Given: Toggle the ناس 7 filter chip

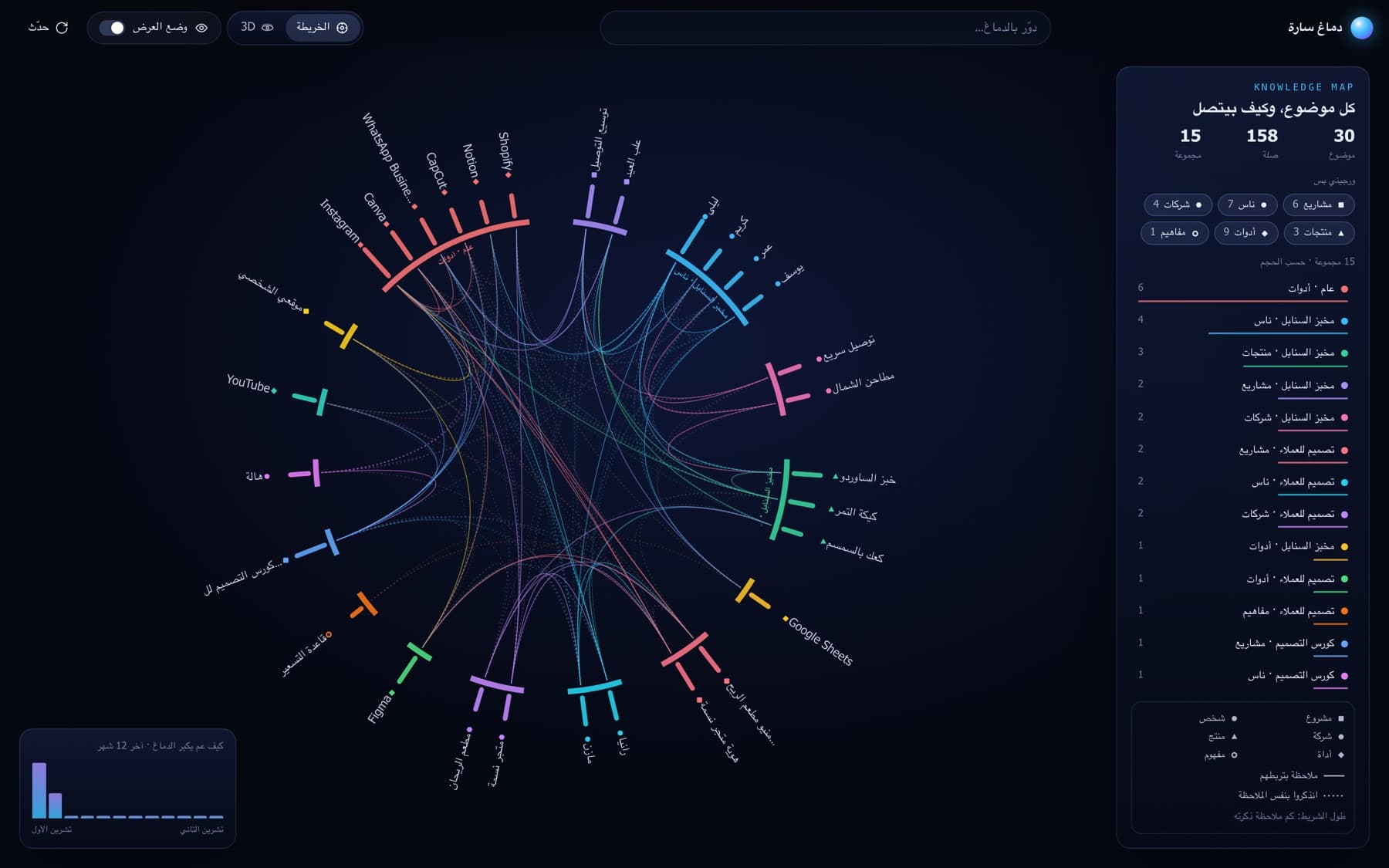Looking at the screenshot, I should click(1247, 204).
